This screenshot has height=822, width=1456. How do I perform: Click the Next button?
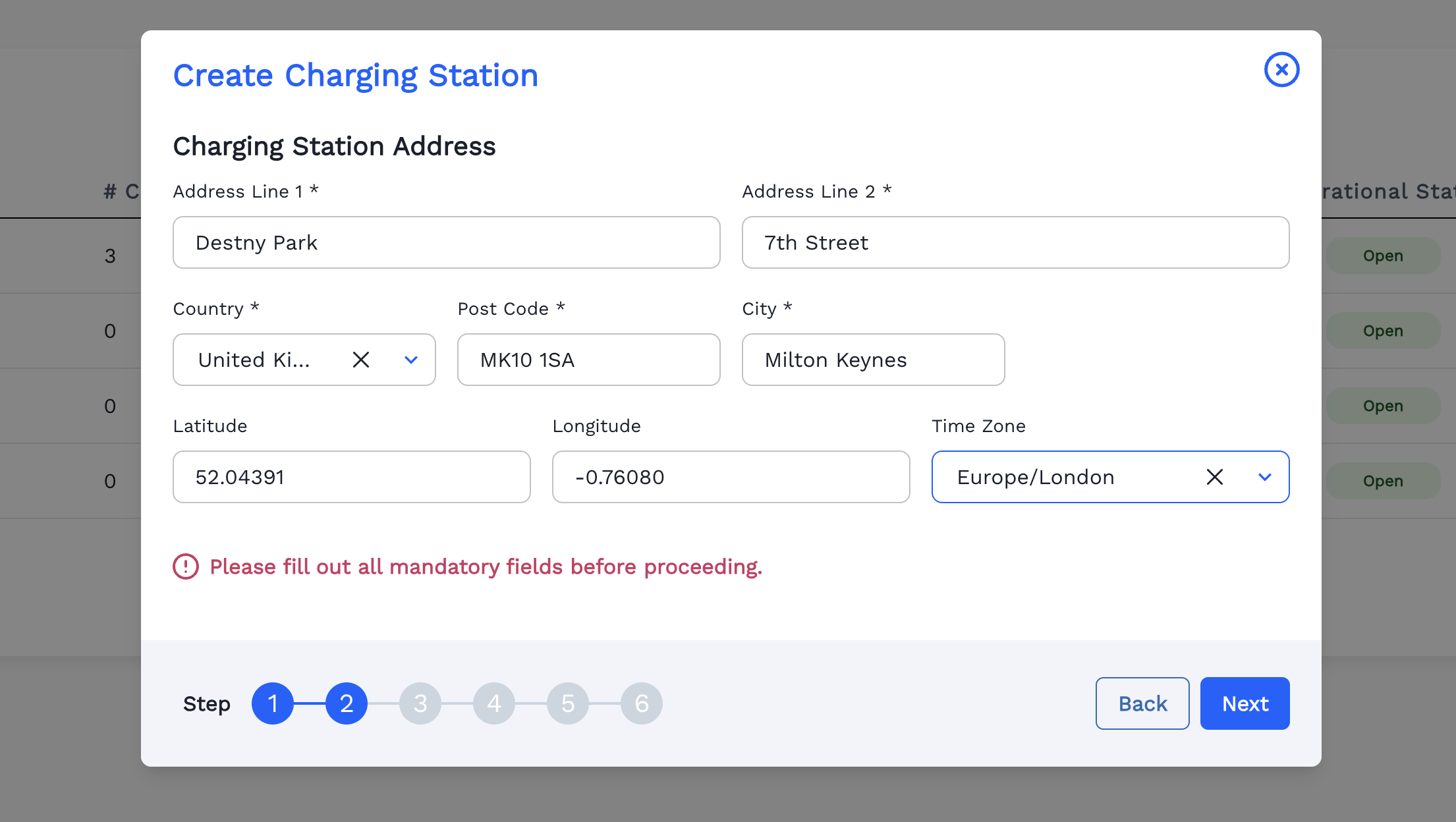[x=1245, y=703]
